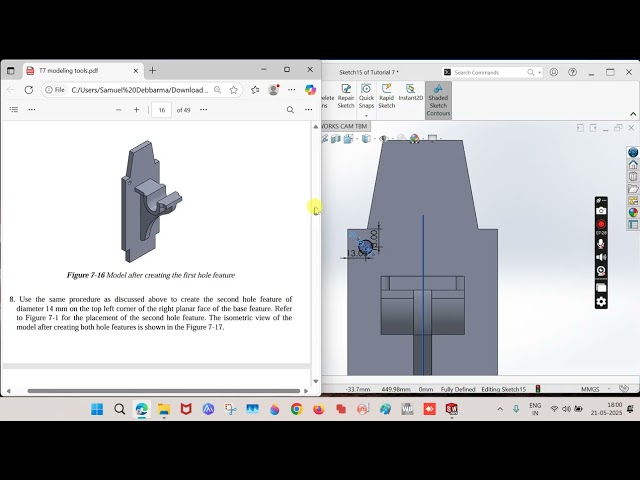Click Fully Defined in the status bar

458,389
